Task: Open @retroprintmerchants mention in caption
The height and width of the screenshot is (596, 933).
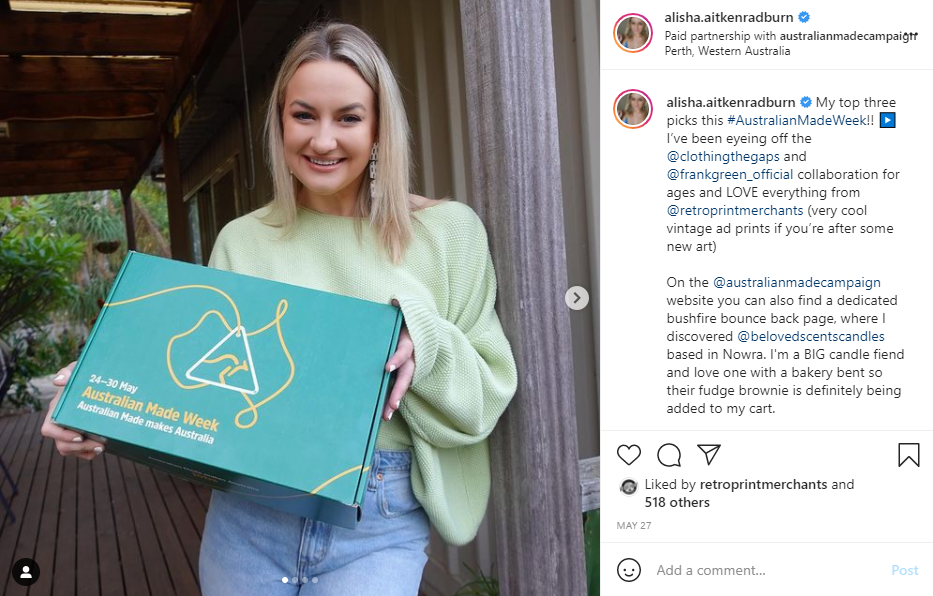Action: click(x=735, y=211)
